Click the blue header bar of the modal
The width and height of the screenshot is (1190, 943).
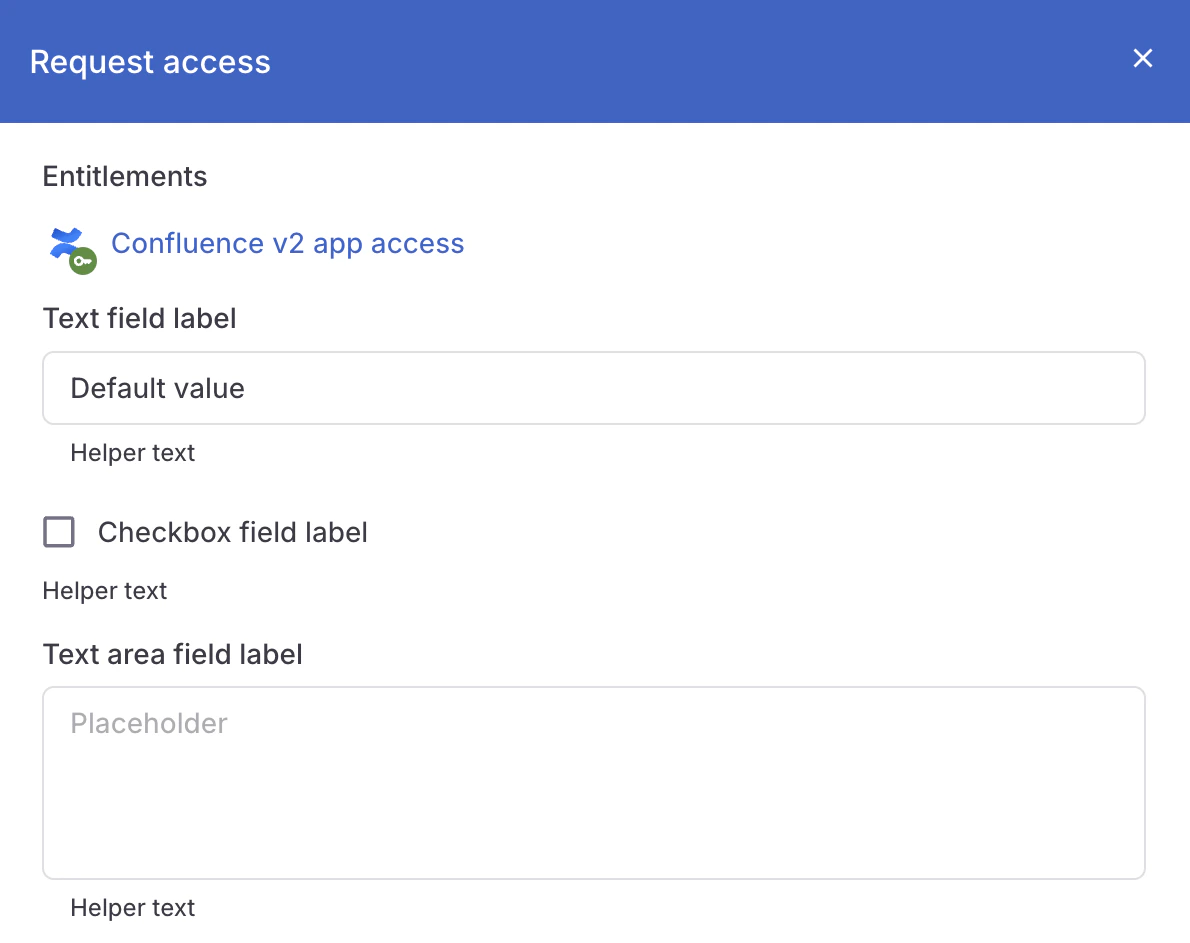click(600, 62)
